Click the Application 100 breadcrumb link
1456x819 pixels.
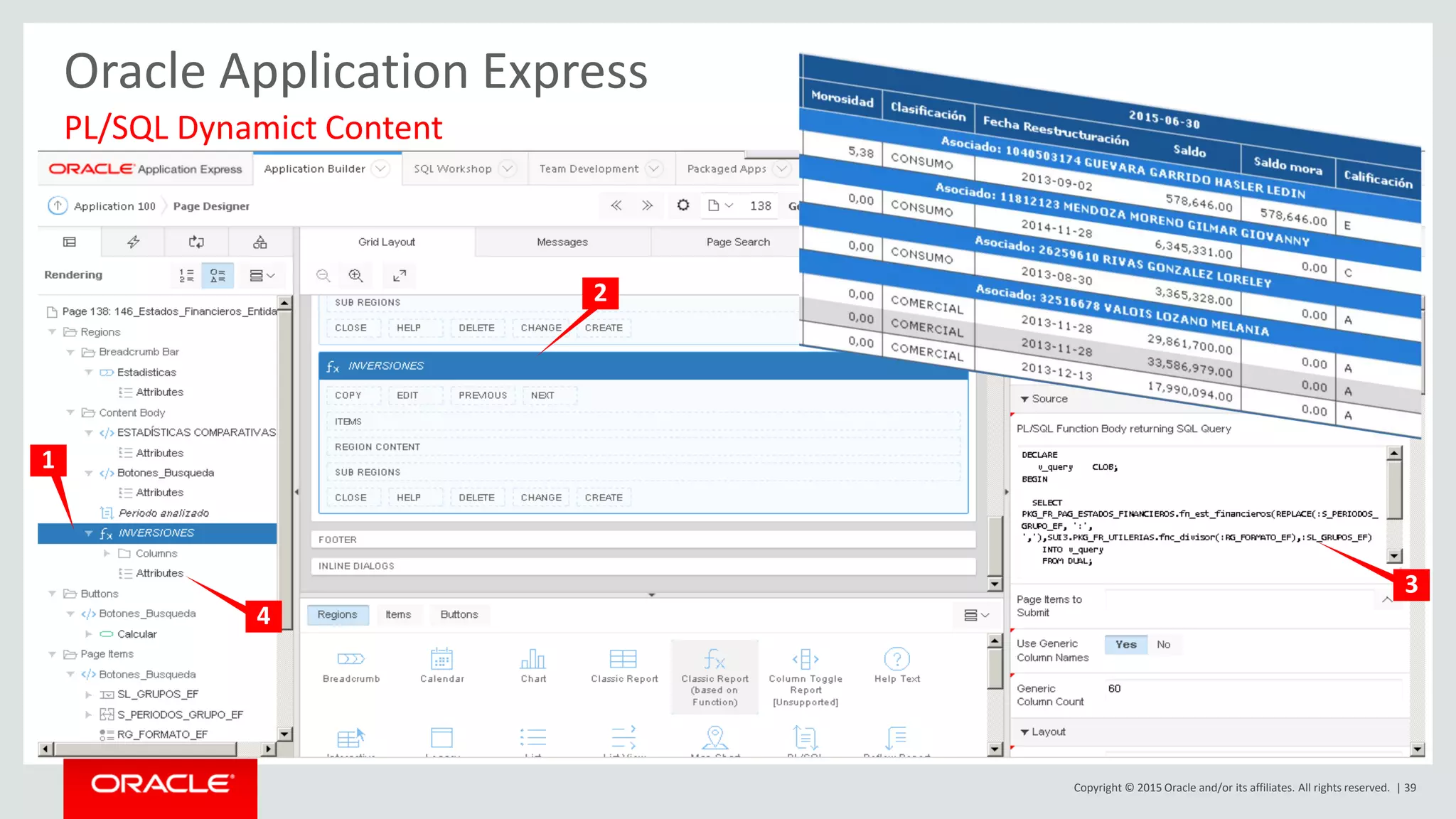114,206
